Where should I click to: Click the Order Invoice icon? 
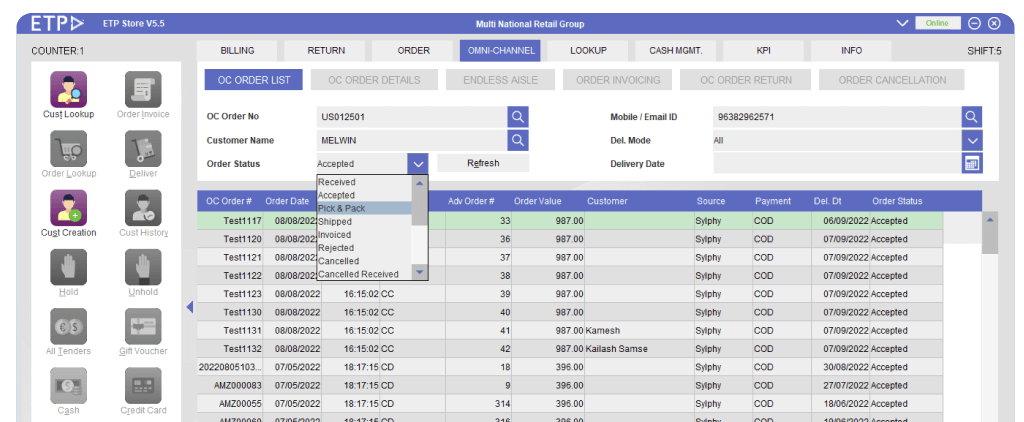pos(143,89)
